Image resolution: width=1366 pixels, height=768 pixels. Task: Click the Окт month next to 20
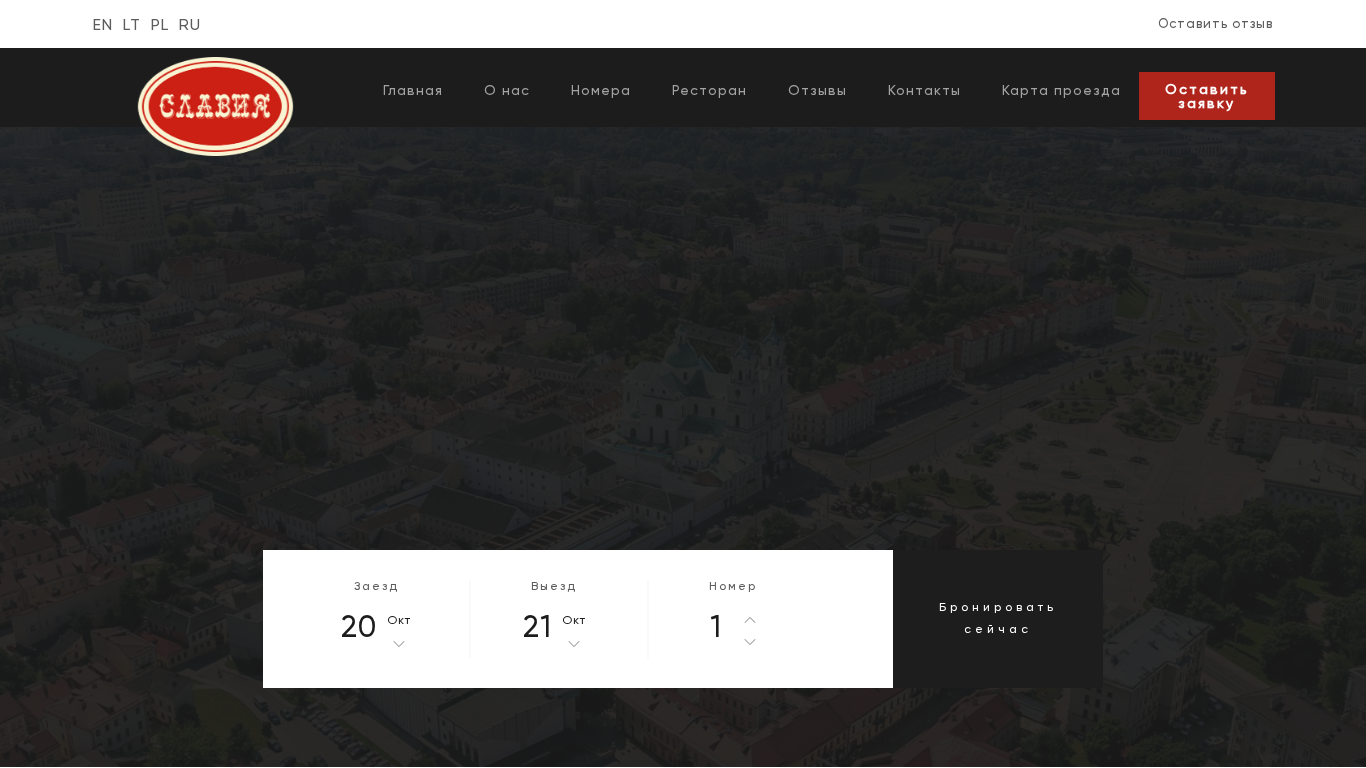coord(399,620)
